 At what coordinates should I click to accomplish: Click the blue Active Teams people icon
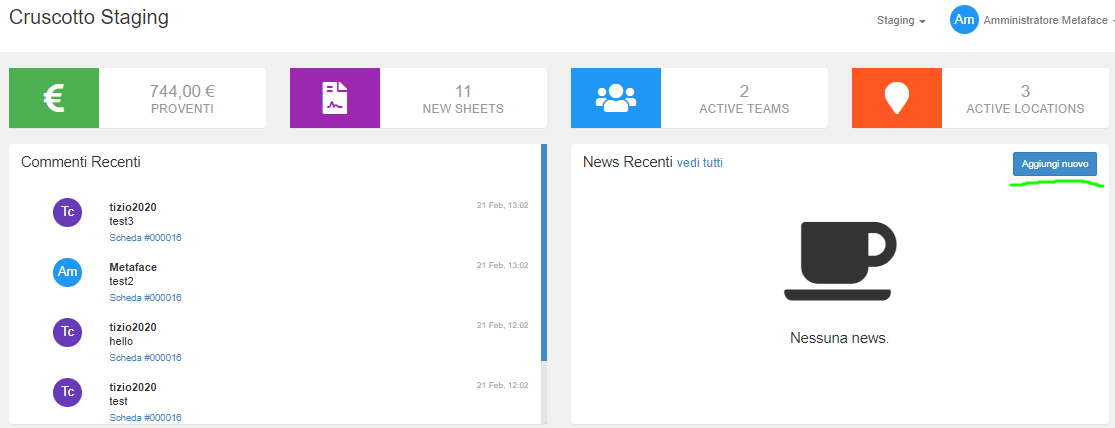coord(616,98)
